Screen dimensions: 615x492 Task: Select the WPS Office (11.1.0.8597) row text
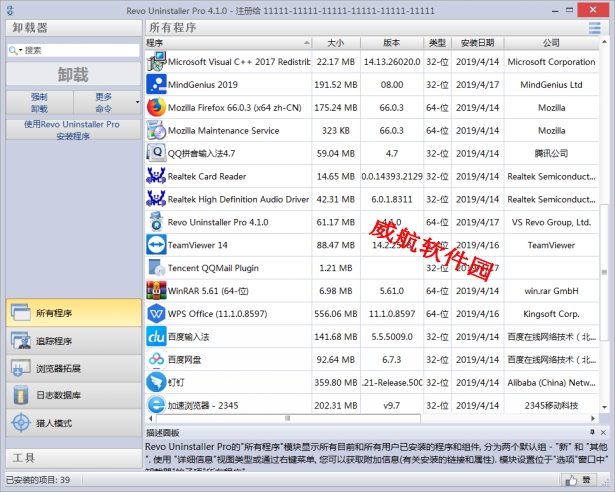point(218,314)
